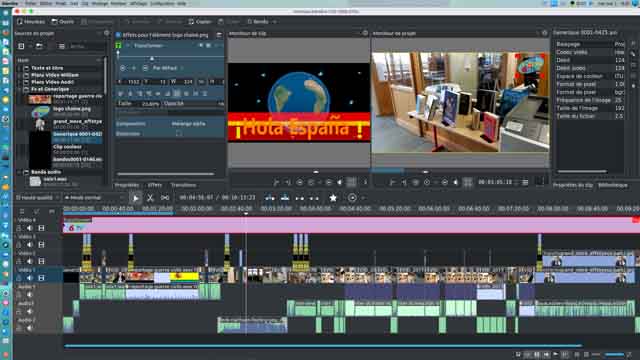Click the clip monitor seek bar
640x360 pixels.
click(299, 172)
